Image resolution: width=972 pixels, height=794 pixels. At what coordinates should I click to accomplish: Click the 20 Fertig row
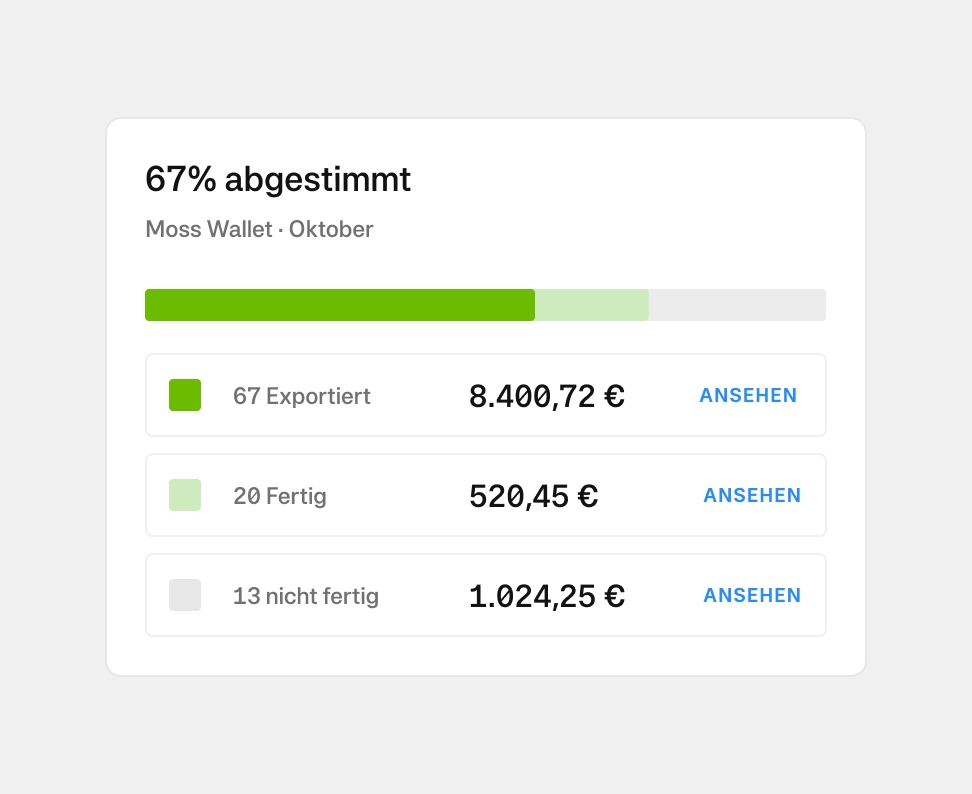point(485,495)
